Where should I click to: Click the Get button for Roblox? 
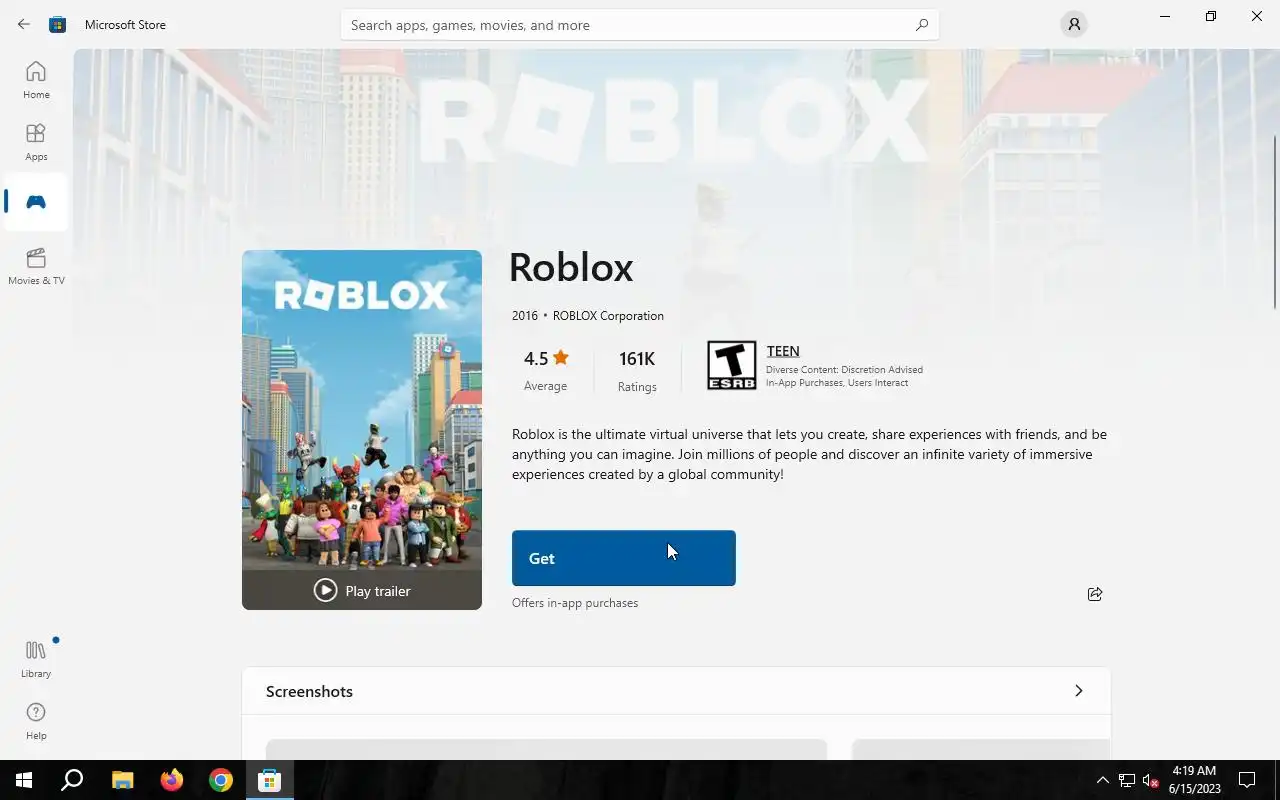tap(624, 558)
